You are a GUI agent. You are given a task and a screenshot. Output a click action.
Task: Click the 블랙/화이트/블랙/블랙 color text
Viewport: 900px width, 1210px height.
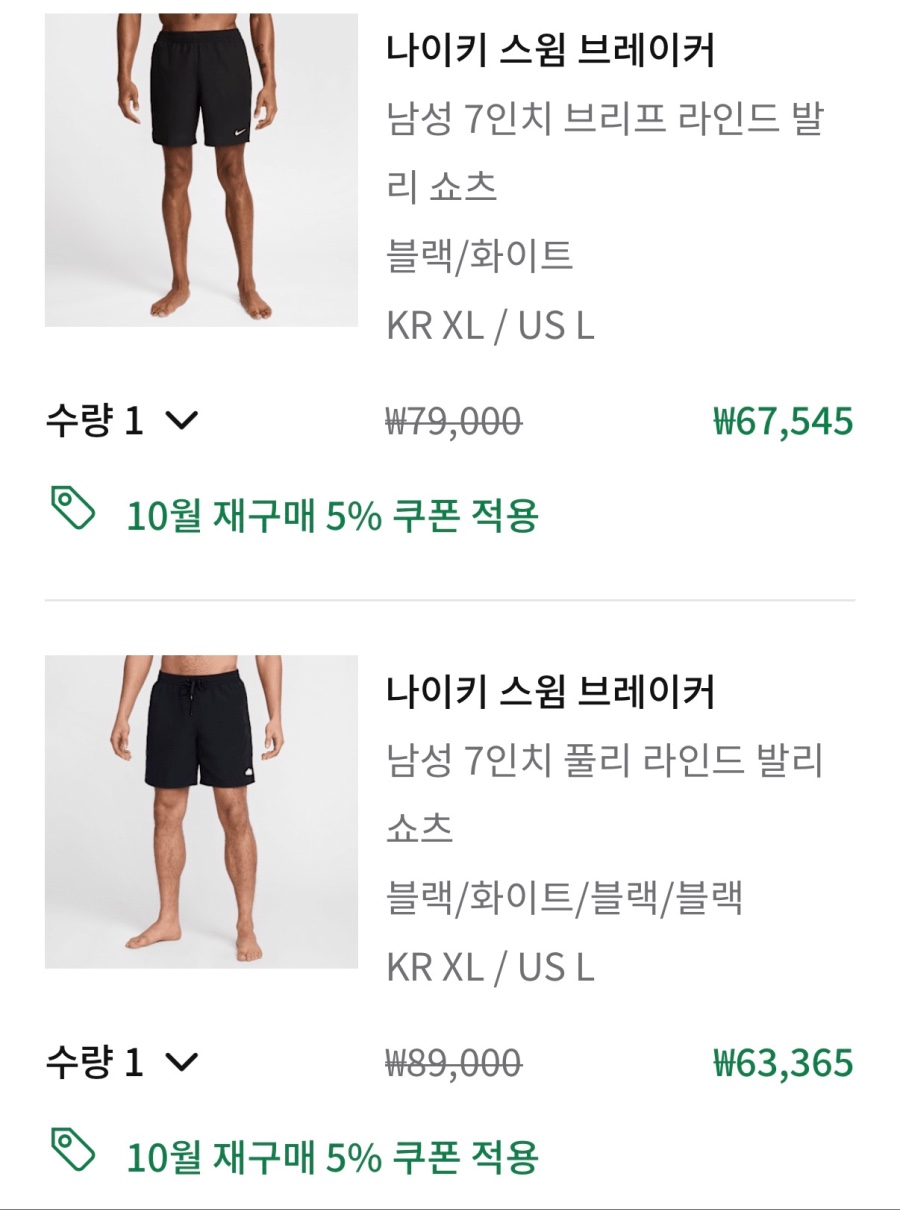tap(564, 898)
